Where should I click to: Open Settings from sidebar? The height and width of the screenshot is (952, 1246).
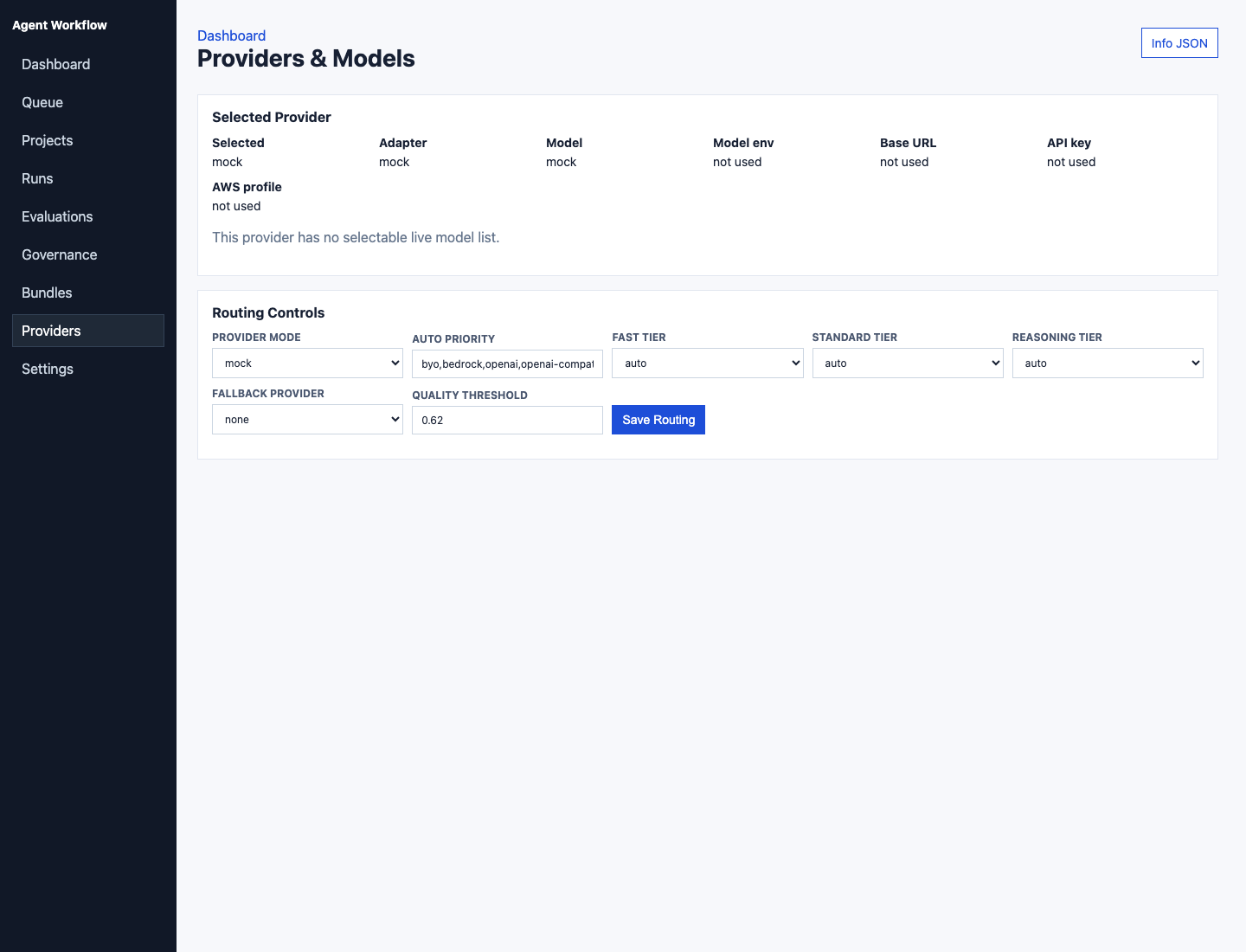point(87,369)
